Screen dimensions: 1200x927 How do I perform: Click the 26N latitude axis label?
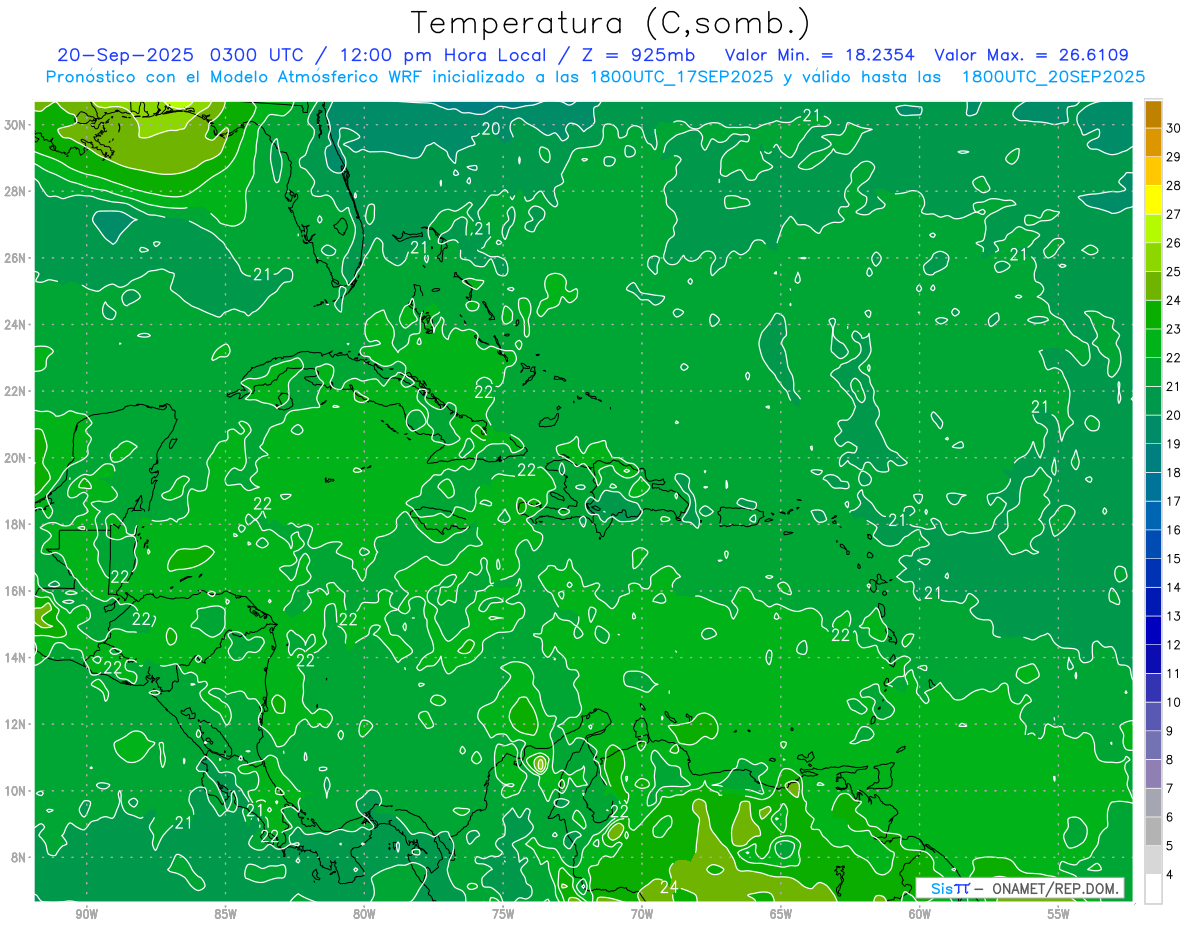(x=16, y=258)
